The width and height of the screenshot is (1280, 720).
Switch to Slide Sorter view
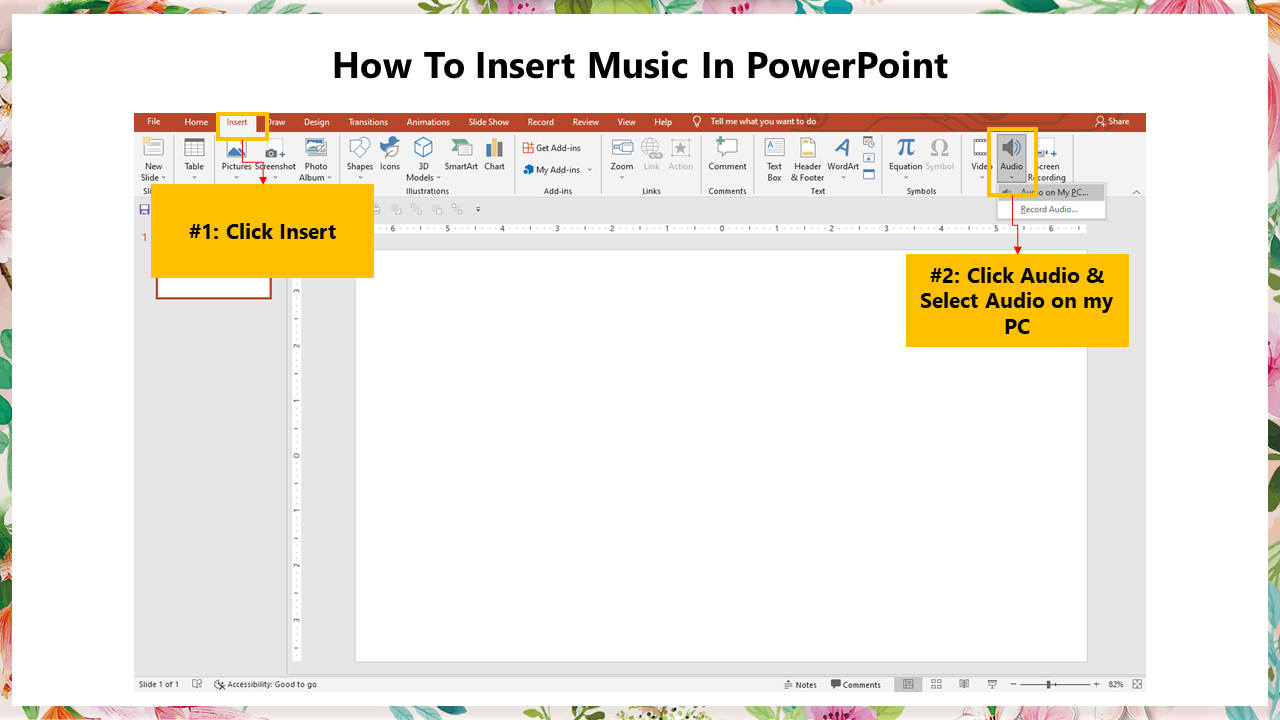click(x=937, y=685)
